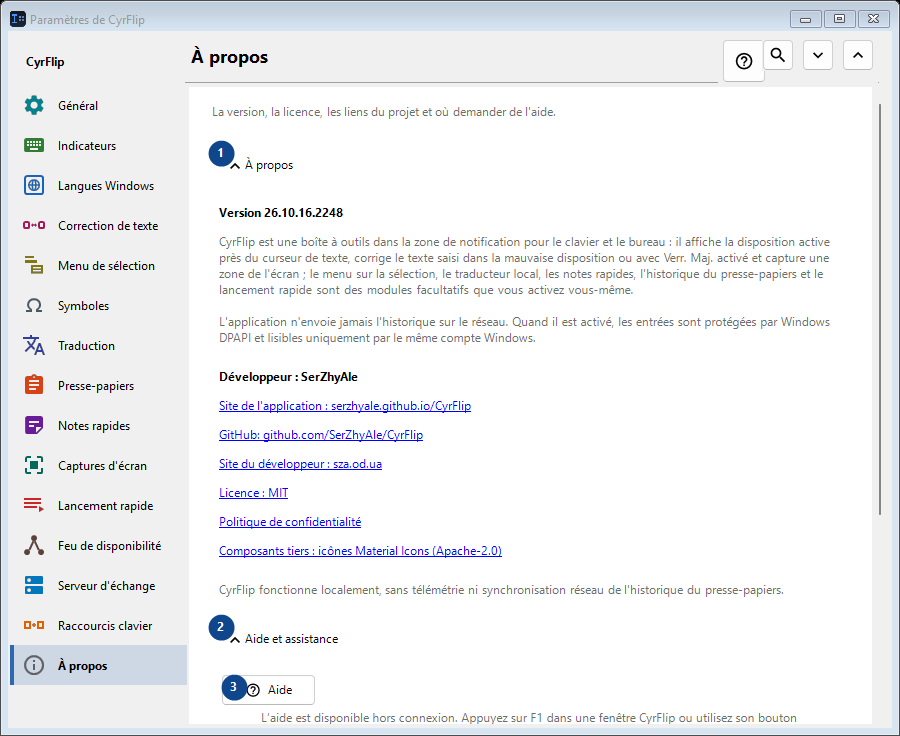
Task: Click the Captures d'écran capture icon
Action: click(x=34, y=466)
